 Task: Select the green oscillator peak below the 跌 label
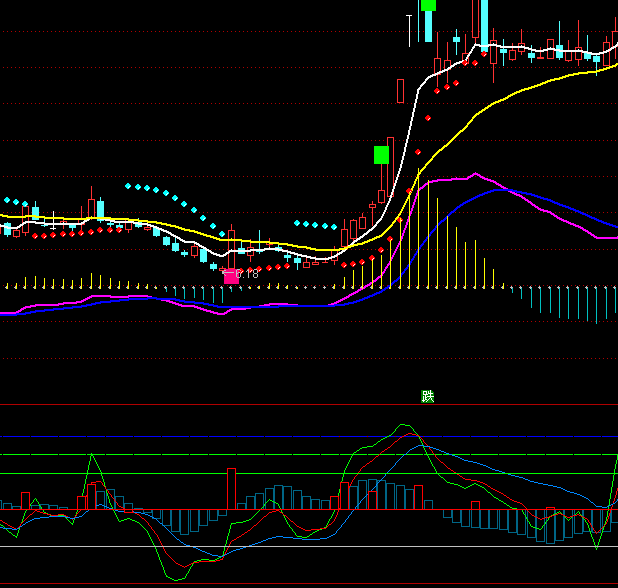[x=405, y=425]
